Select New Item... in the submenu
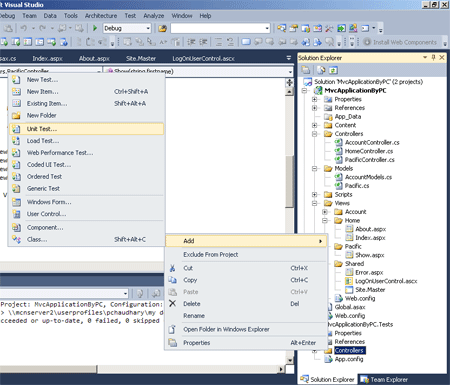The width and height of the screenshot is (450, 385). click(x=87, y=92)
